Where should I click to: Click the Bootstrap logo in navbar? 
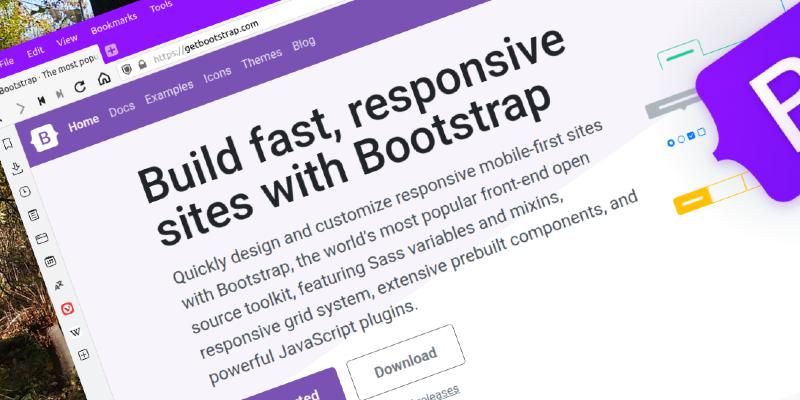(x=45, y=138)
